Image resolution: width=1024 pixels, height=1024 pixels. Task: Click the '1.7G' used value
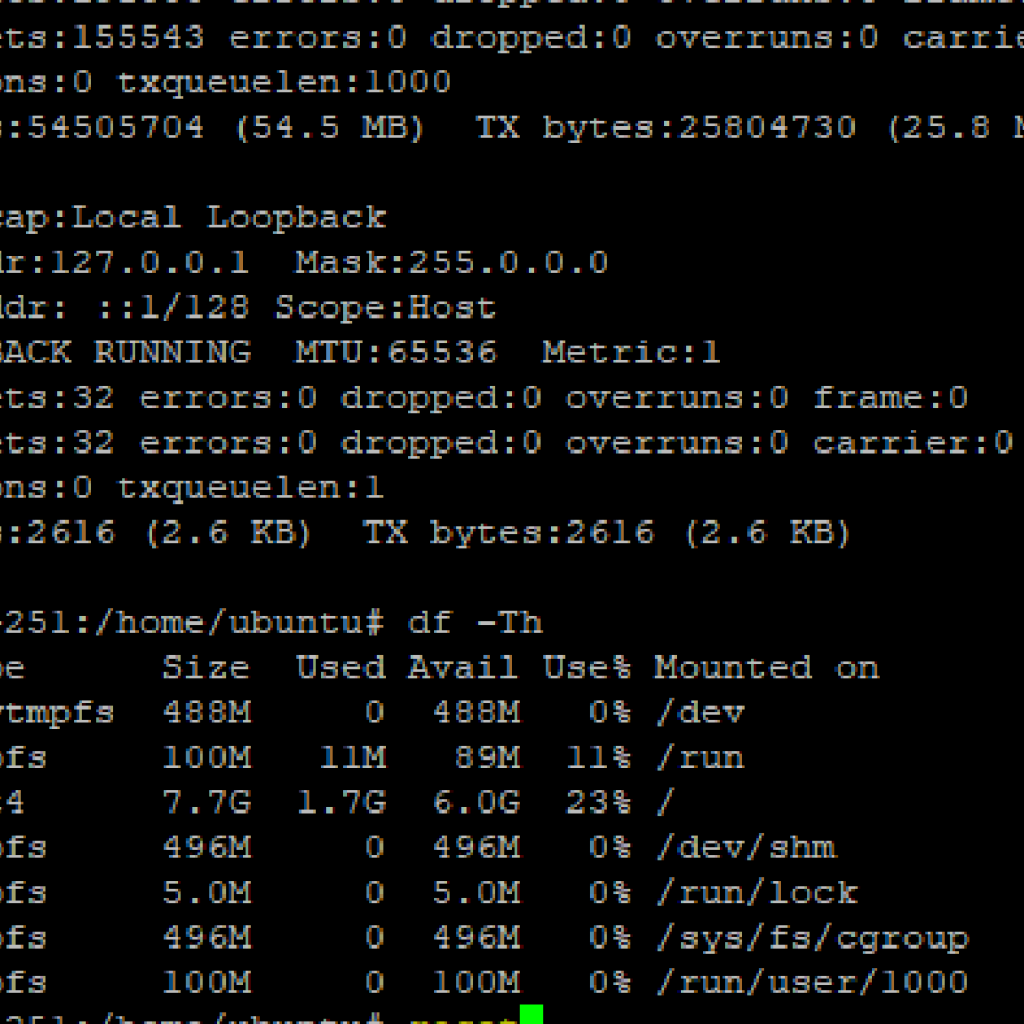click(342, 803)
